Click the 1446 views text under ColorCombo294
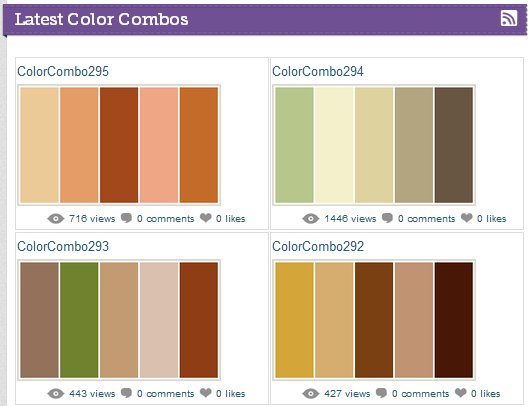The image size is (531, 406). [x=350, y=219]
